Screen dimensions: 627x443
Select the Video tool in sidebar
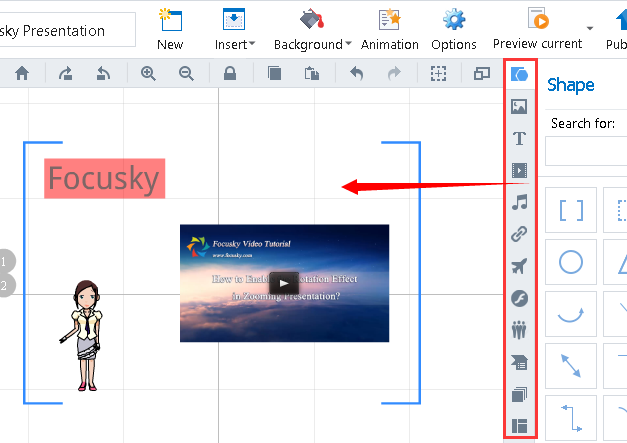click(519, 170)
